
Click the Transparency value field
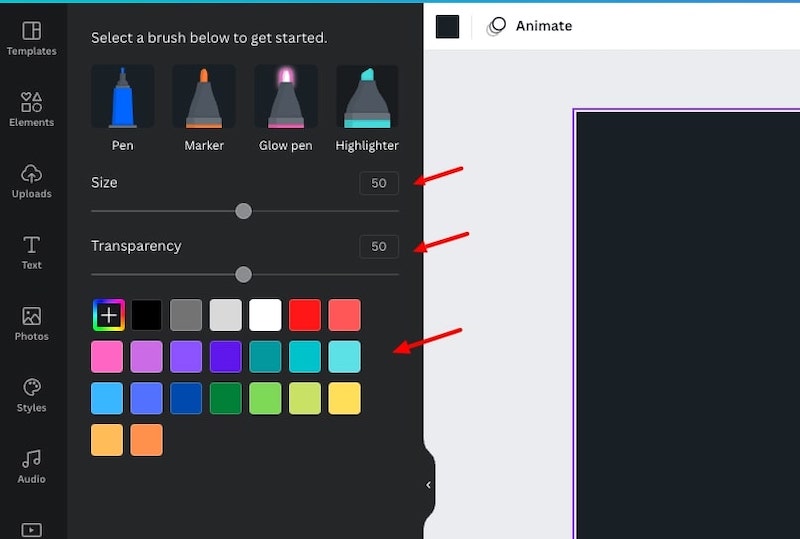(x=379, y=247)
